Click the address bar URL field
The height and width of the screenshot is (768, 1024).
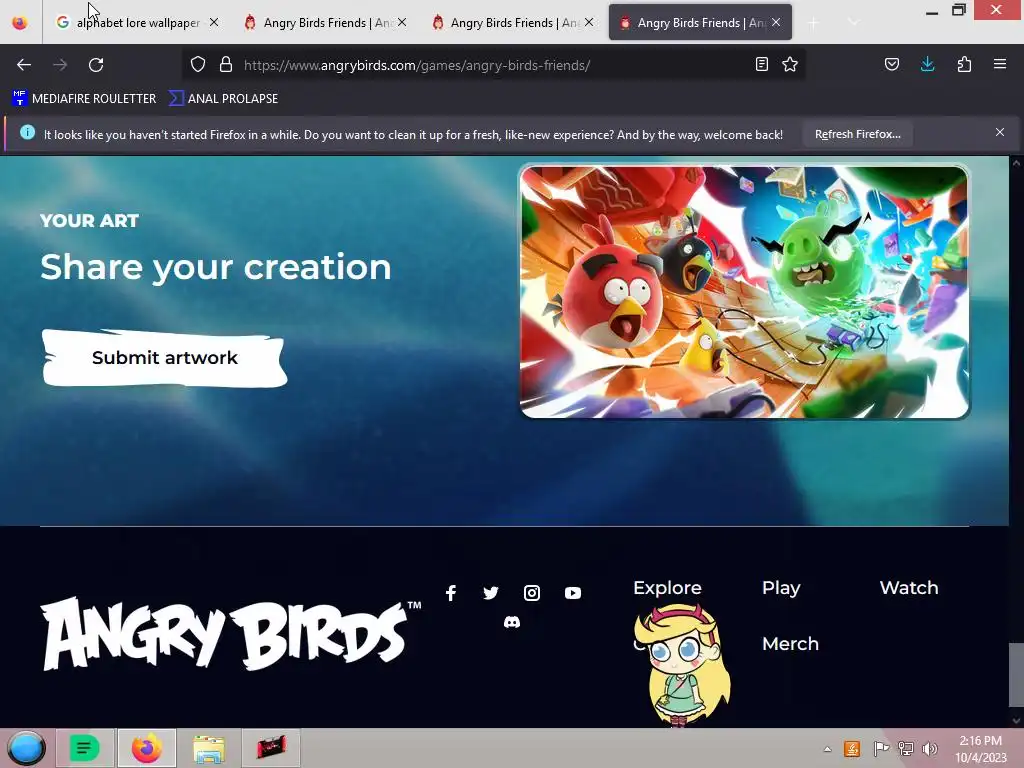(494, 65)
